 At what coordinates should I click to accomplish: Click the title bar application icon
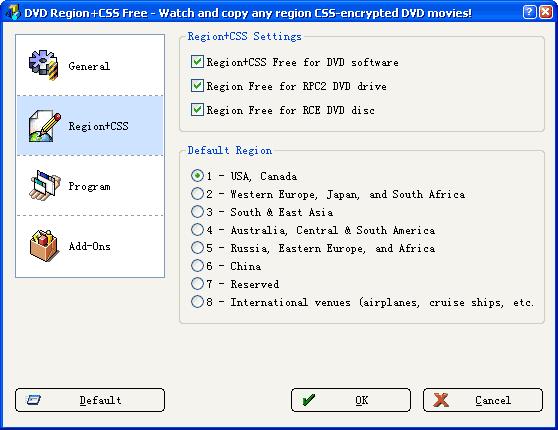click(14, 12)
